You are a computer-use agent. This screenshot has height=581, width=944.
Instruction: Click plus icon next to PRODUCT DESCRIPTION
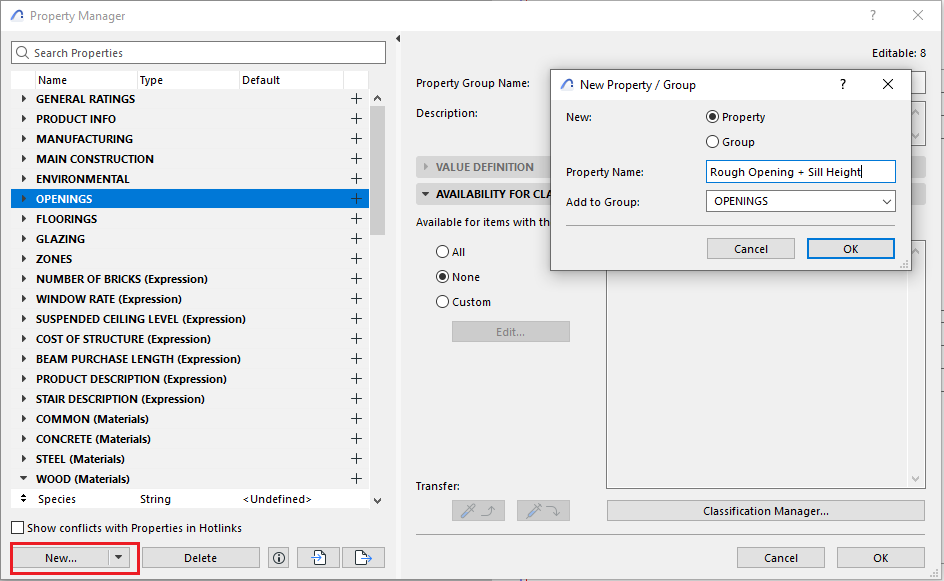coord(356,379)
